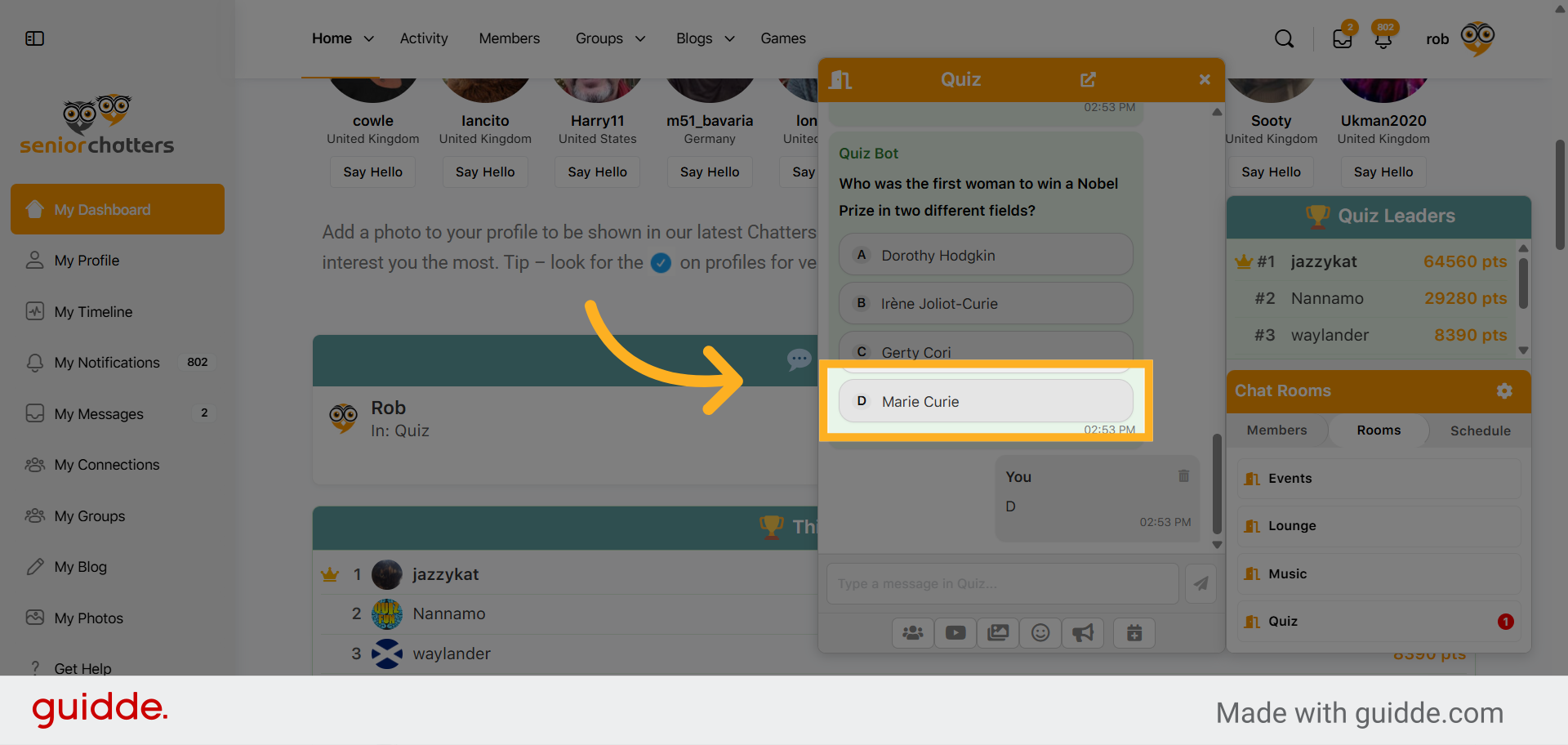Switch to Rooms tab in Chat Rooms
1568x745 pixels.
(x=1379, y=430)
